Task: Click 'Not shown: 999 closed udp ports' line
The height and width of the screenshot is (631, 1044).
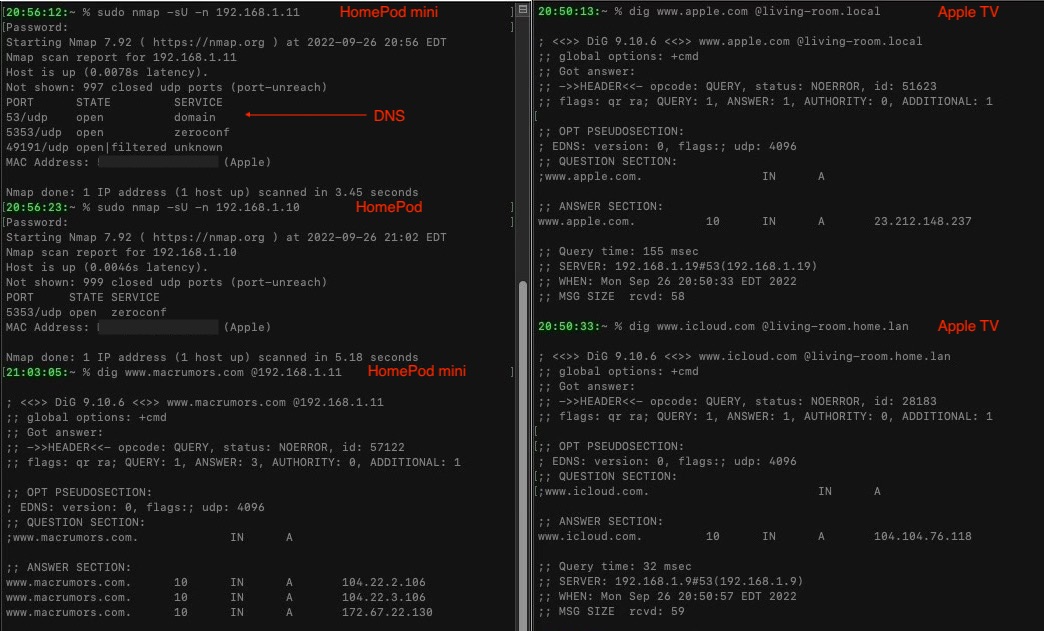Action: (166, 282)
